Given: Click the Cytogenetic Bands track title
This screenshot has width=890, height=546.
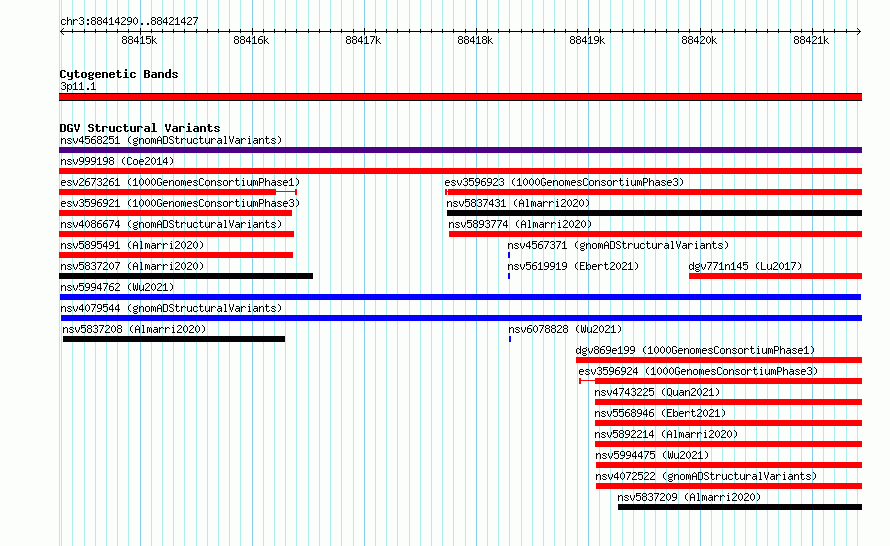Looking at the screenshot, I should (x=119, y=74).
